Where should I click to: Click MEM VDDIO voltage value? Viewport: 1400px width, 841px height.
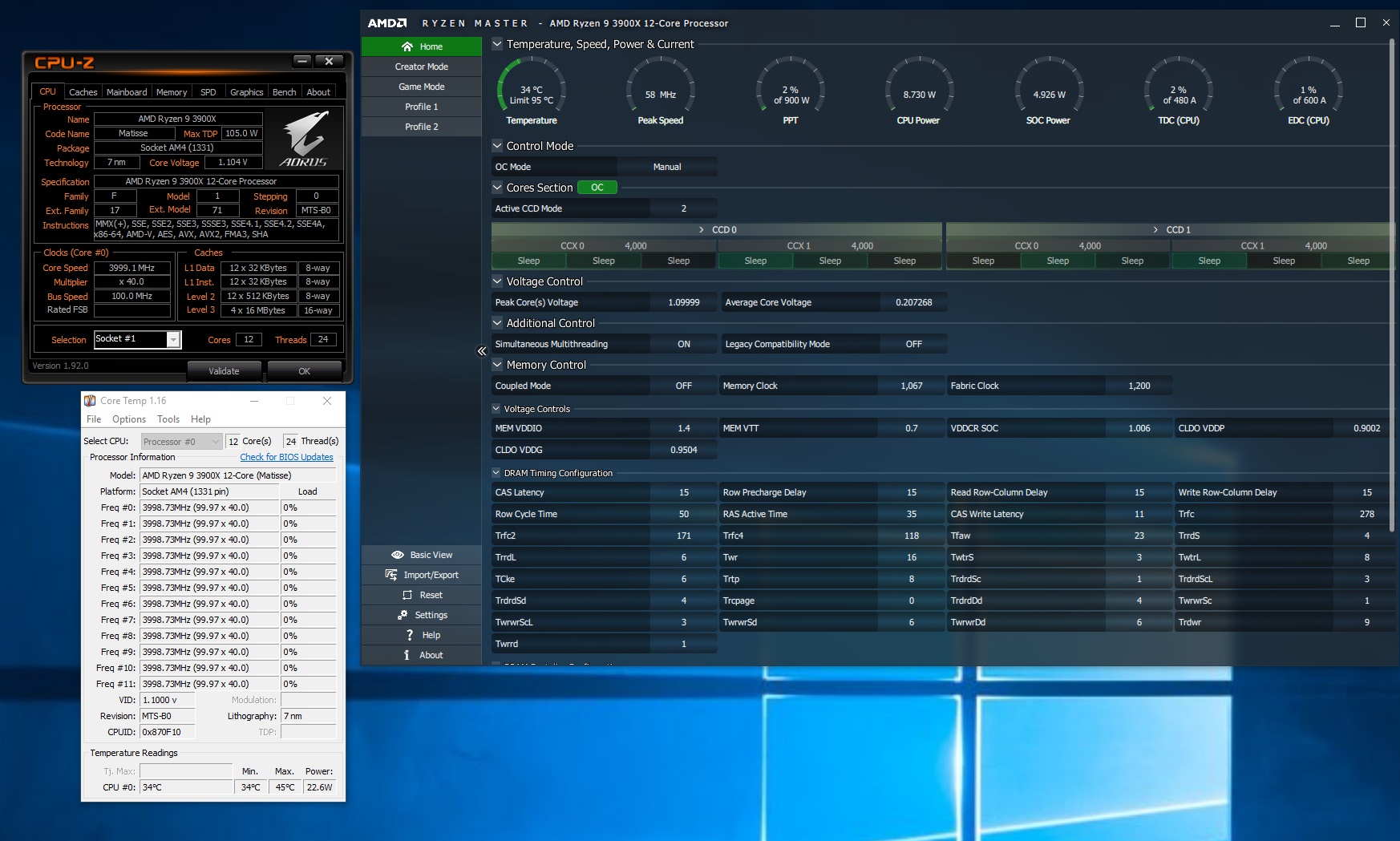pos(684,428)
